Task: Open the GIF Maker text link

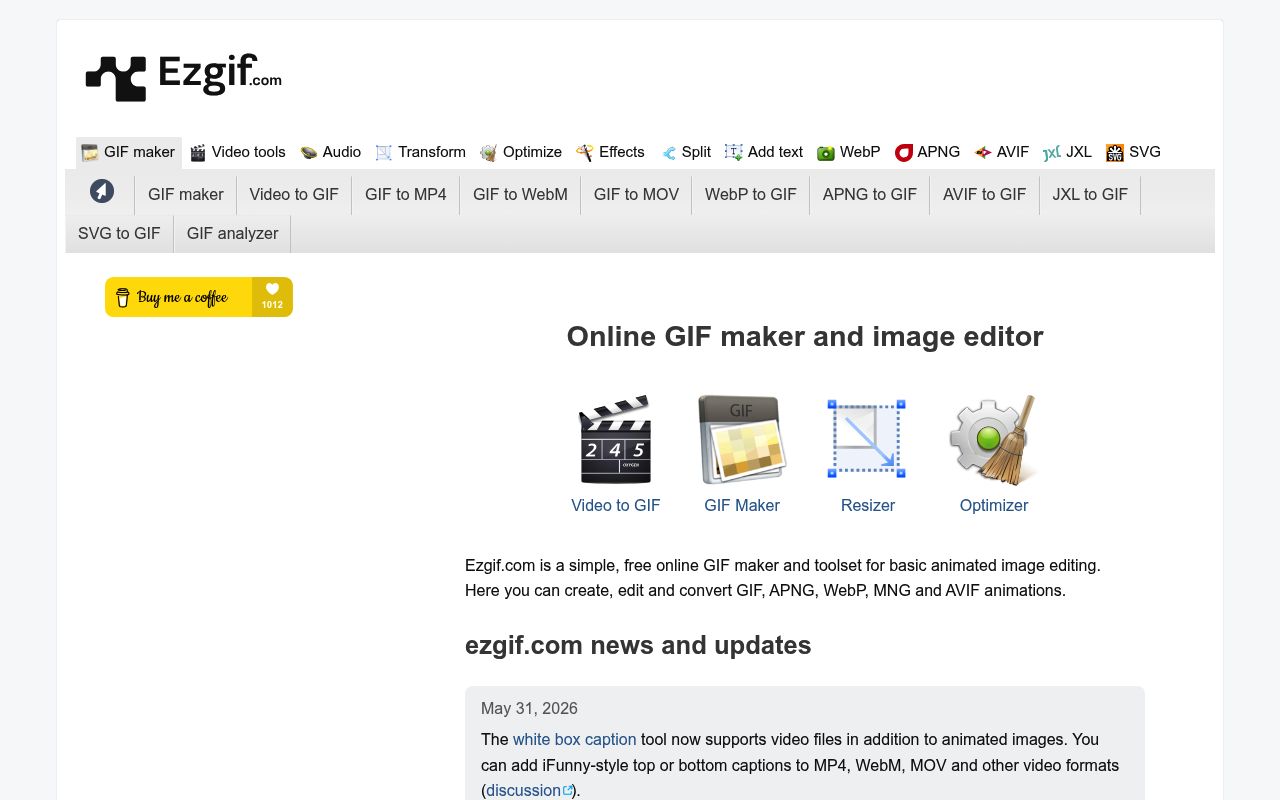Action: pos(742,505)
